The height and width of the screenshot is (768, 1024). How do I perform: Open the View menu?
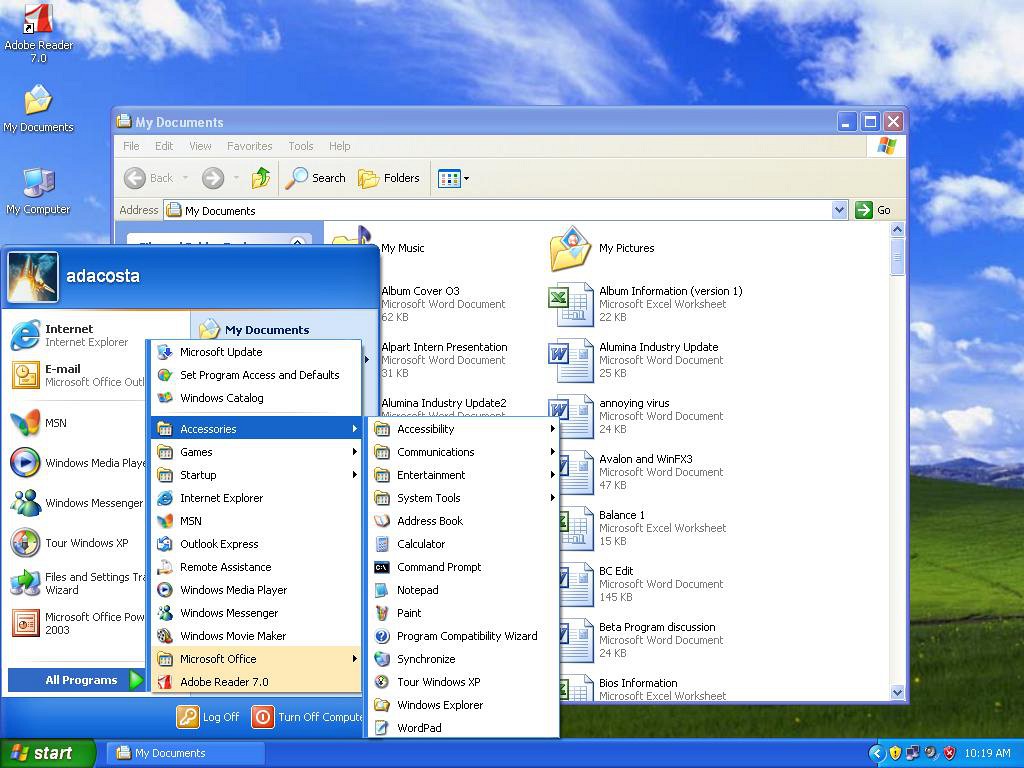200,146
